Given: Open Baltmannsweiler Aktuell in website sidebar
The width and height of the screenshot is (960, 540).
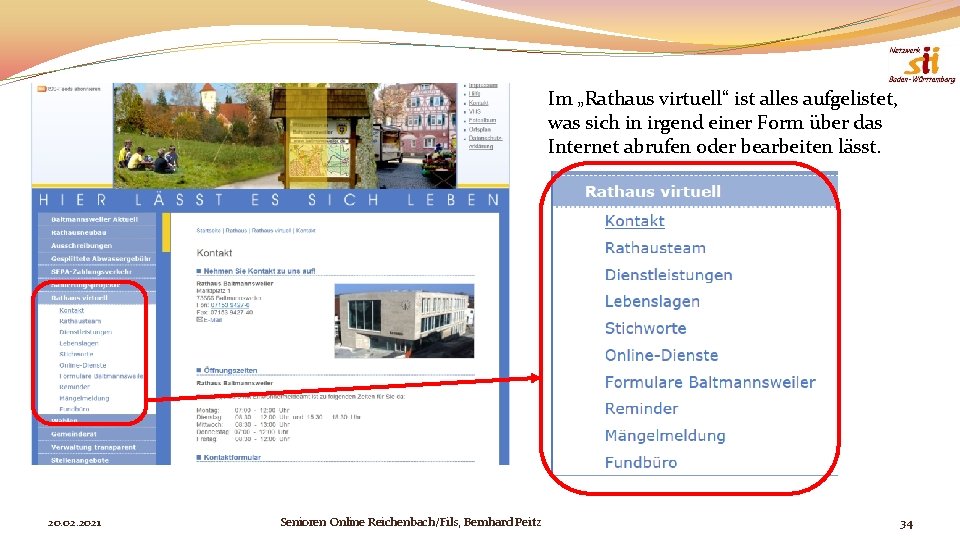Looking at the screenshot, I should 95,219.
